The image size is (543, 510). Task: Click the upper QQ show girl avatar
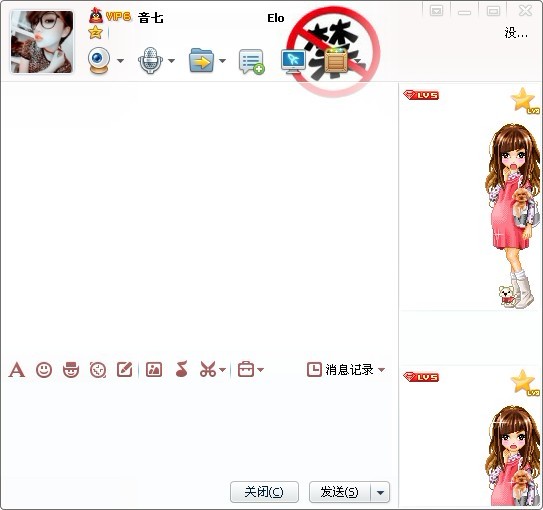tap(514, 216)
